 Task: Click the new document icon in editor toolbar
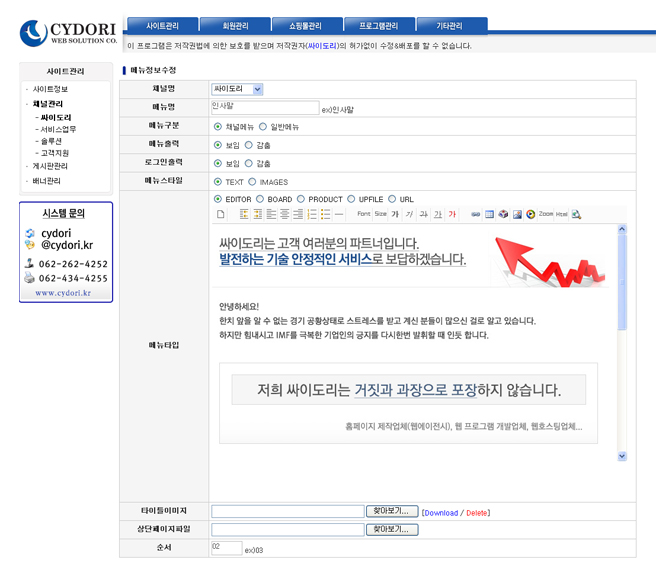[221, 215]
